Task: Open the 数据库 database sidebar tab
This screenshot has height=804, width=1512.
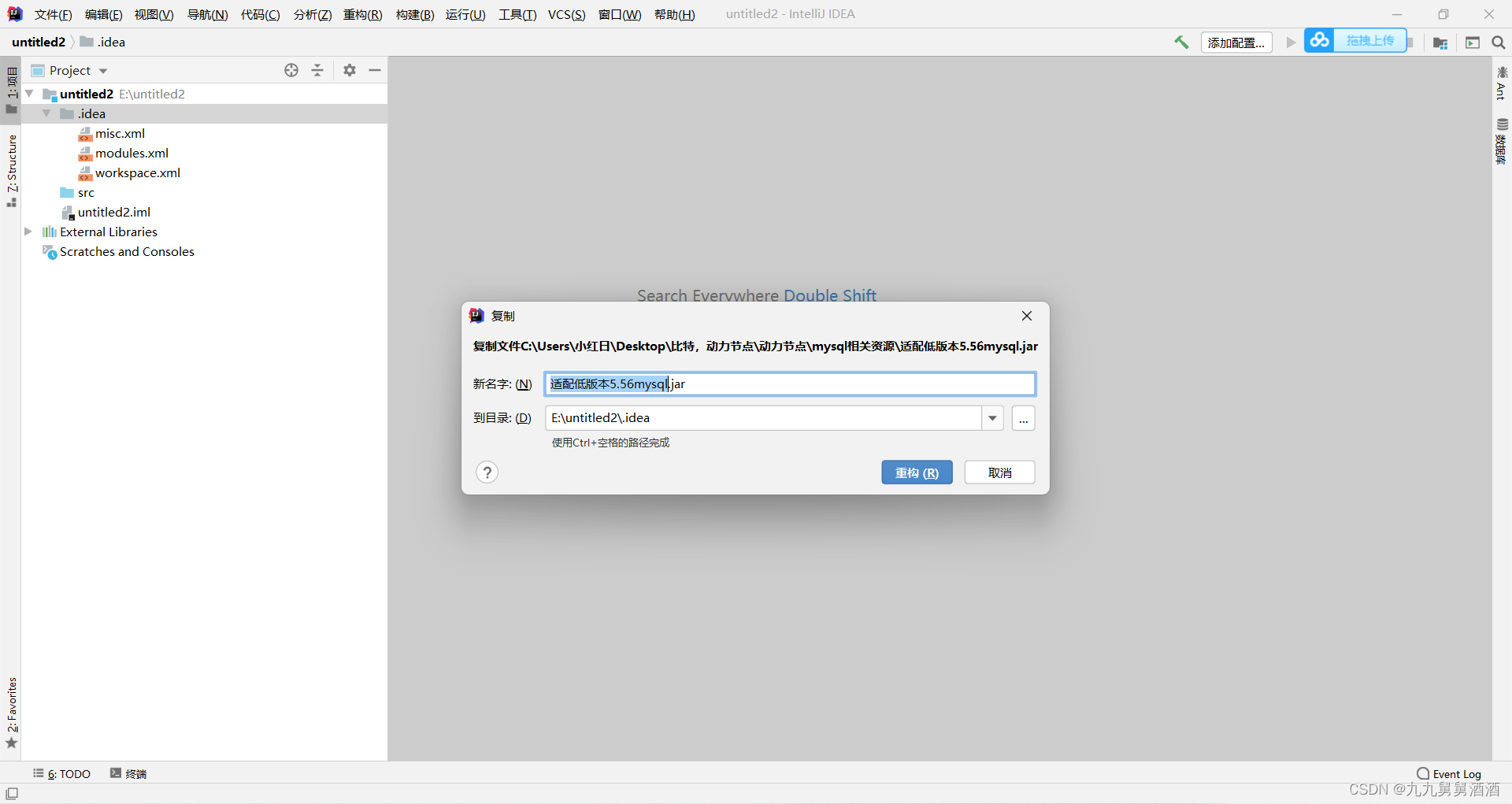Action: coord(1502,141)
